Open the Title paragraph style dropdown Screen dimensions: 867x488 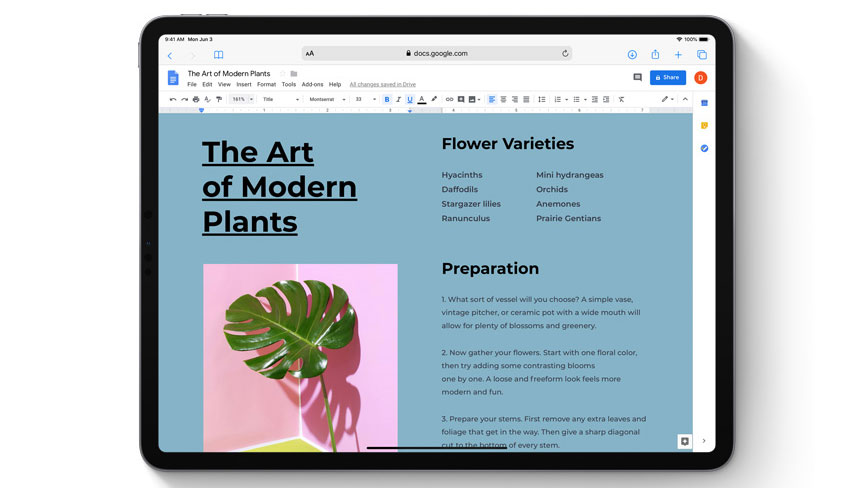(281, 99)
